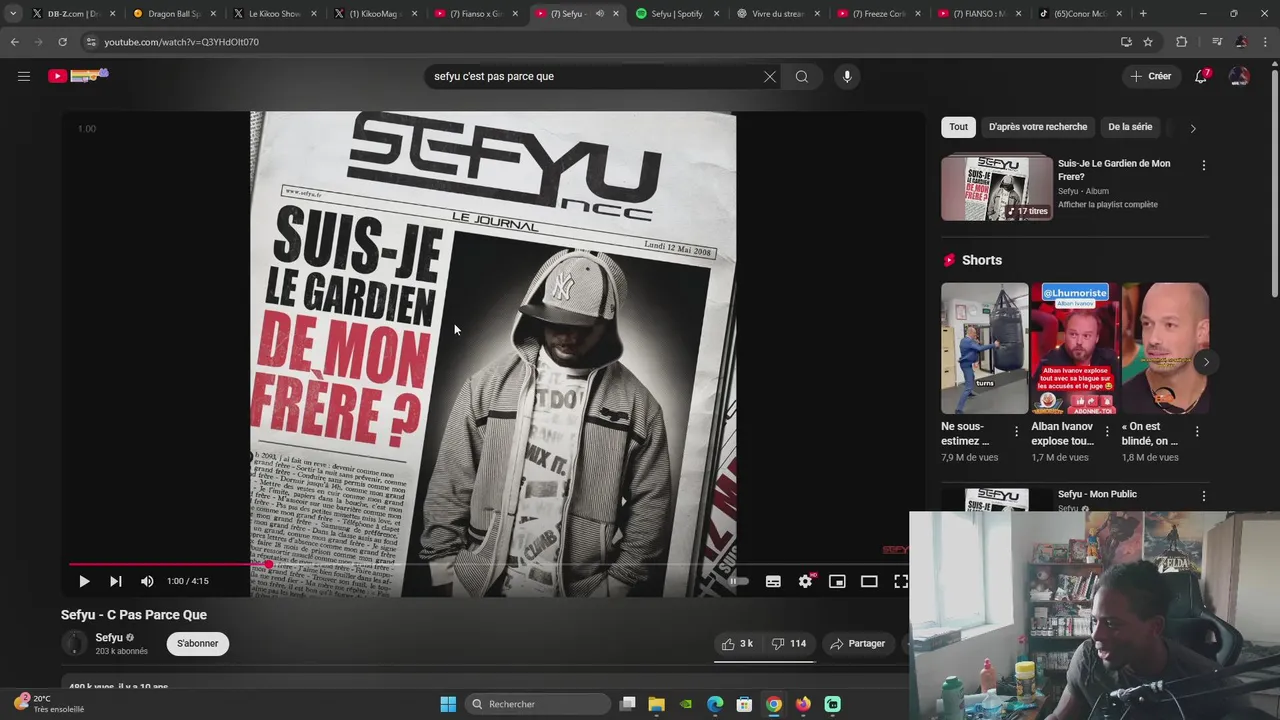Viewport: 1280px width, 720px height.
Task: Switch to the Vivre du stream tab
Action: pyautogui.click(x=778, y=14)
